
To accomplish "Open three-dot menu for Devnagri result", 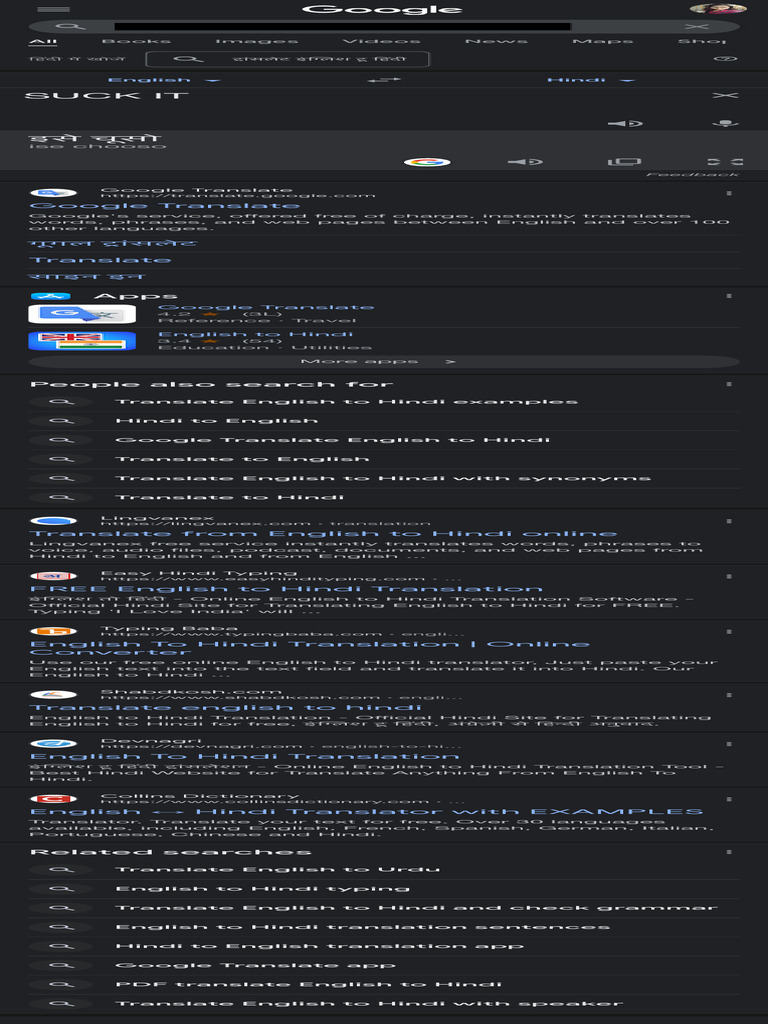I will pos(729,744).
